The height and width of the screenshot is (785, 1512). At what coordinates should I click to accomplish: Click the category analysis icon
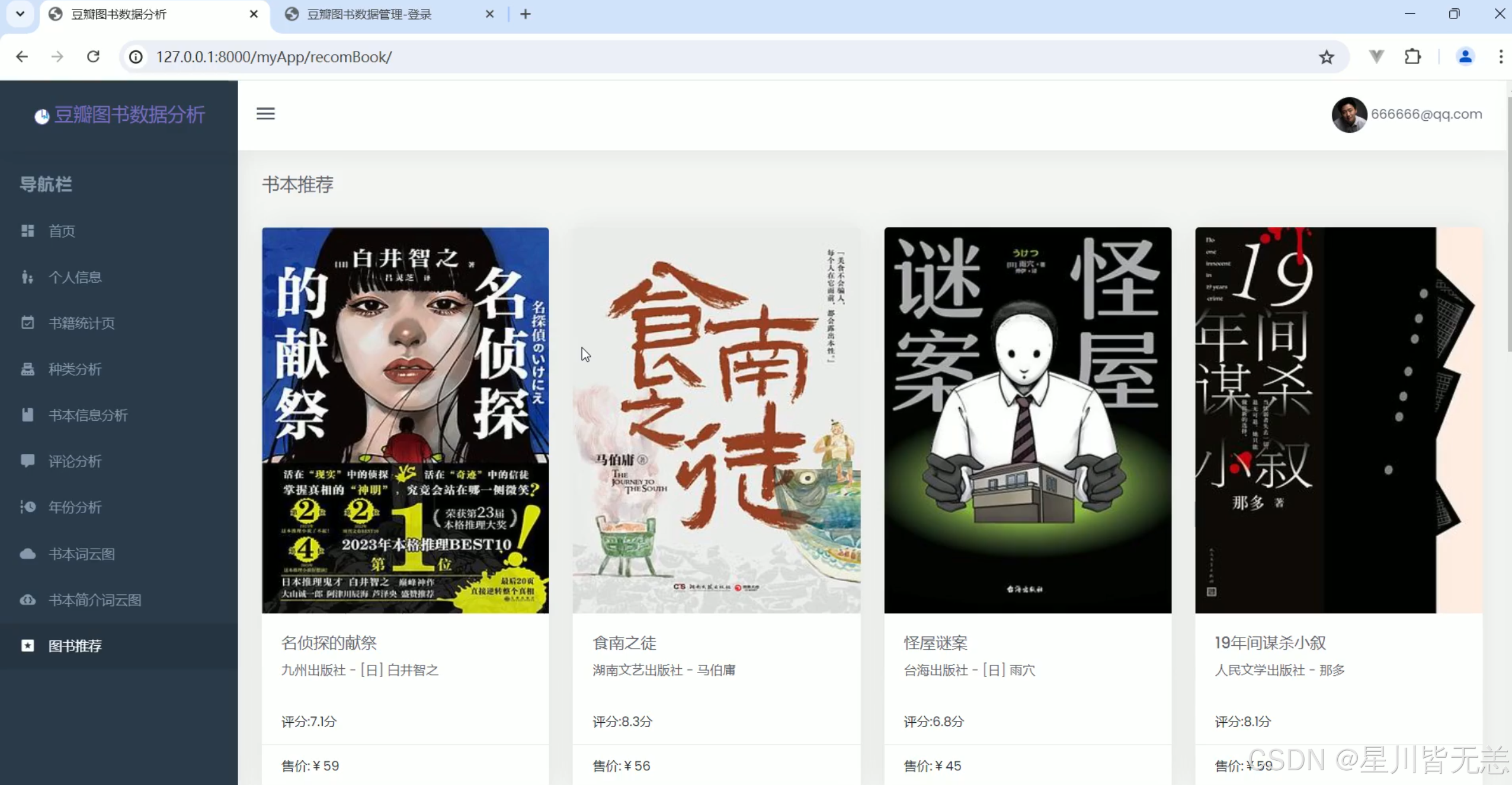pyautogui.click(x=27, y=369)
